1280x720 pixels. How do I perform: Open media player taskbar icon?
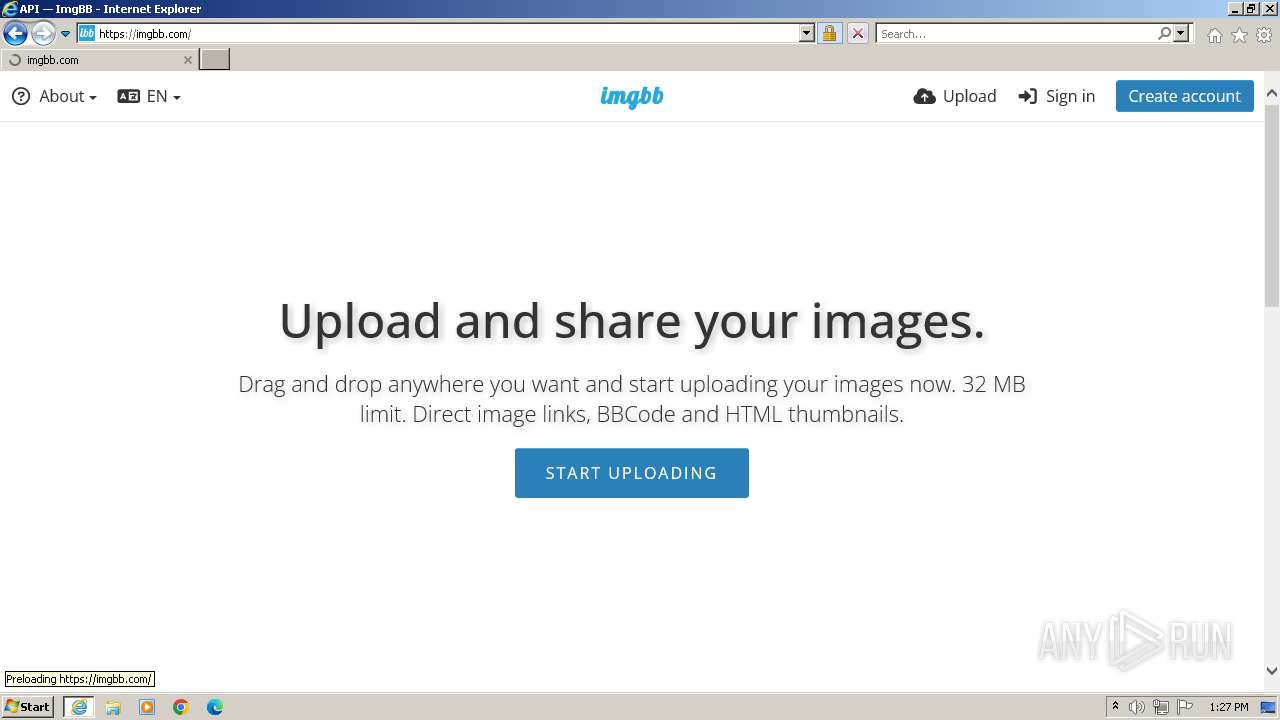point(147,707)
